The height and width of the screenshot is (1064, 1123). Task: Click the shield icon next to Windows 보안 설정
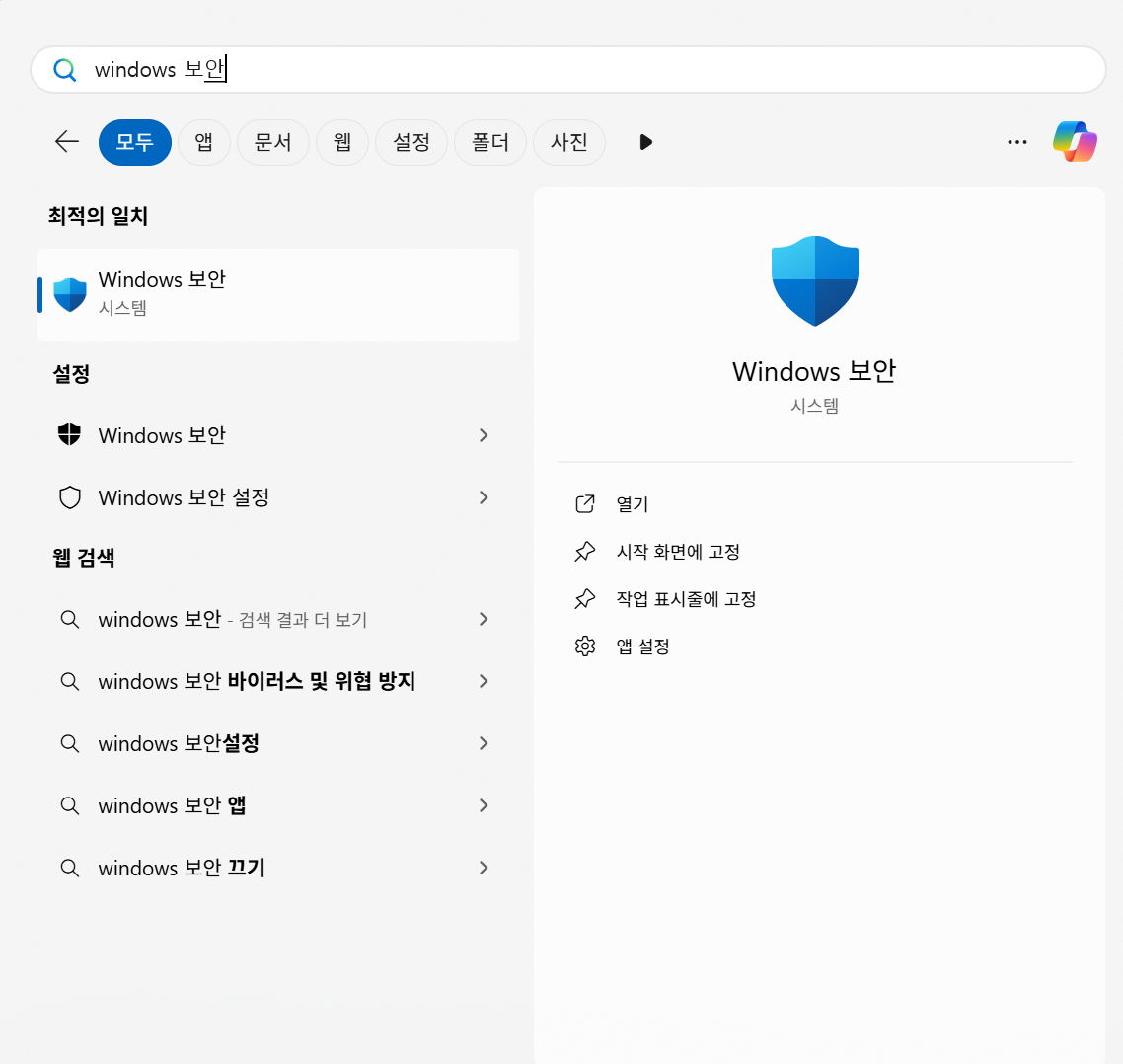coord(68,497)
